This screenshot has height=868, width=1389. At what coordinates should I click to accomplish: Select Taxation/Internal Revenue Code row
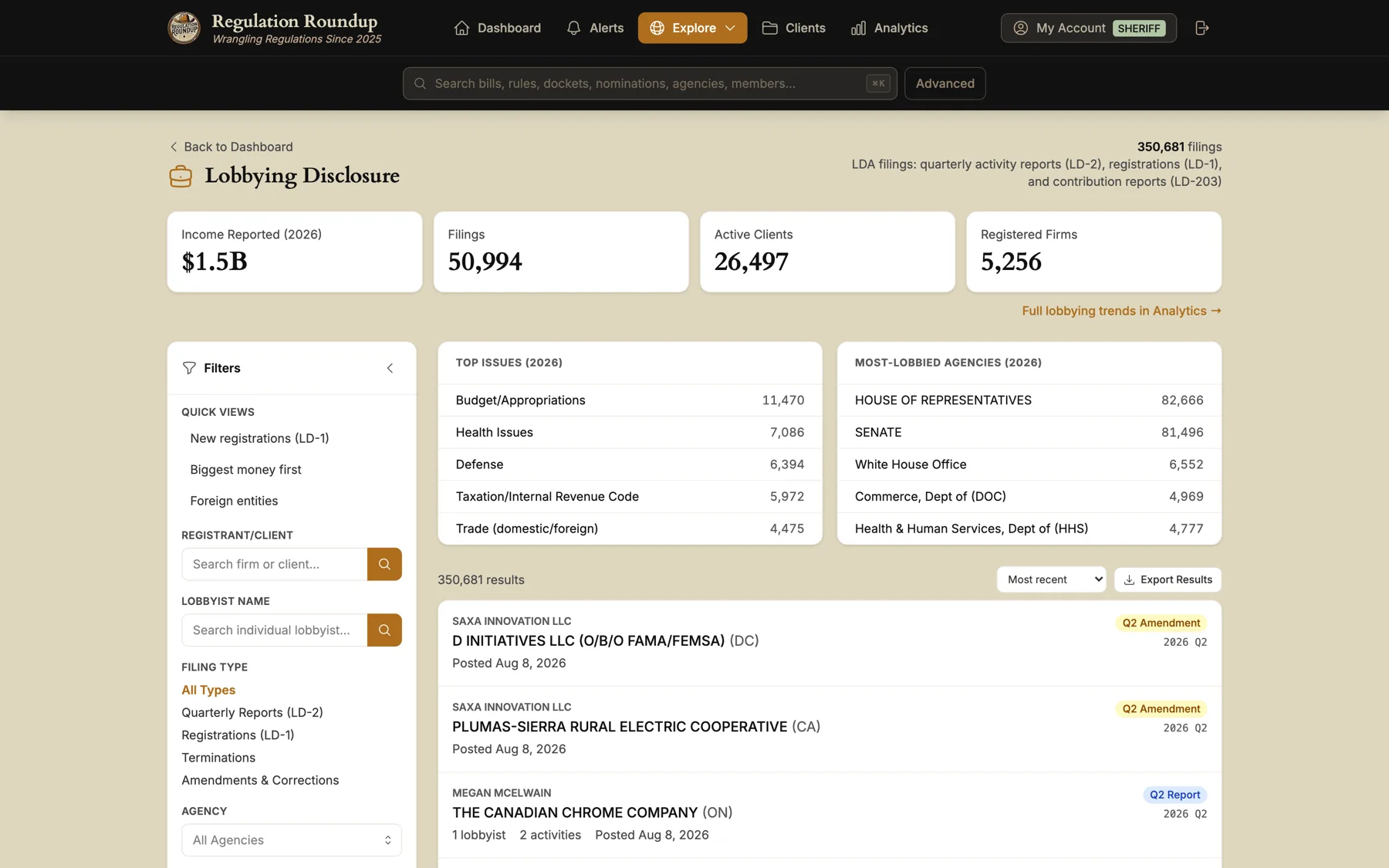[630, 497]
